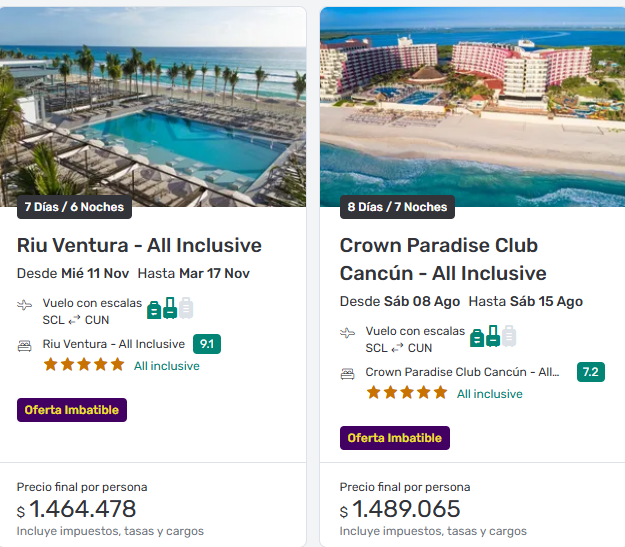The height and width of the screenshot is (547, 625).
Task: Click the five-star rating under Riu Ventura
Action: [x=84, y=365]
